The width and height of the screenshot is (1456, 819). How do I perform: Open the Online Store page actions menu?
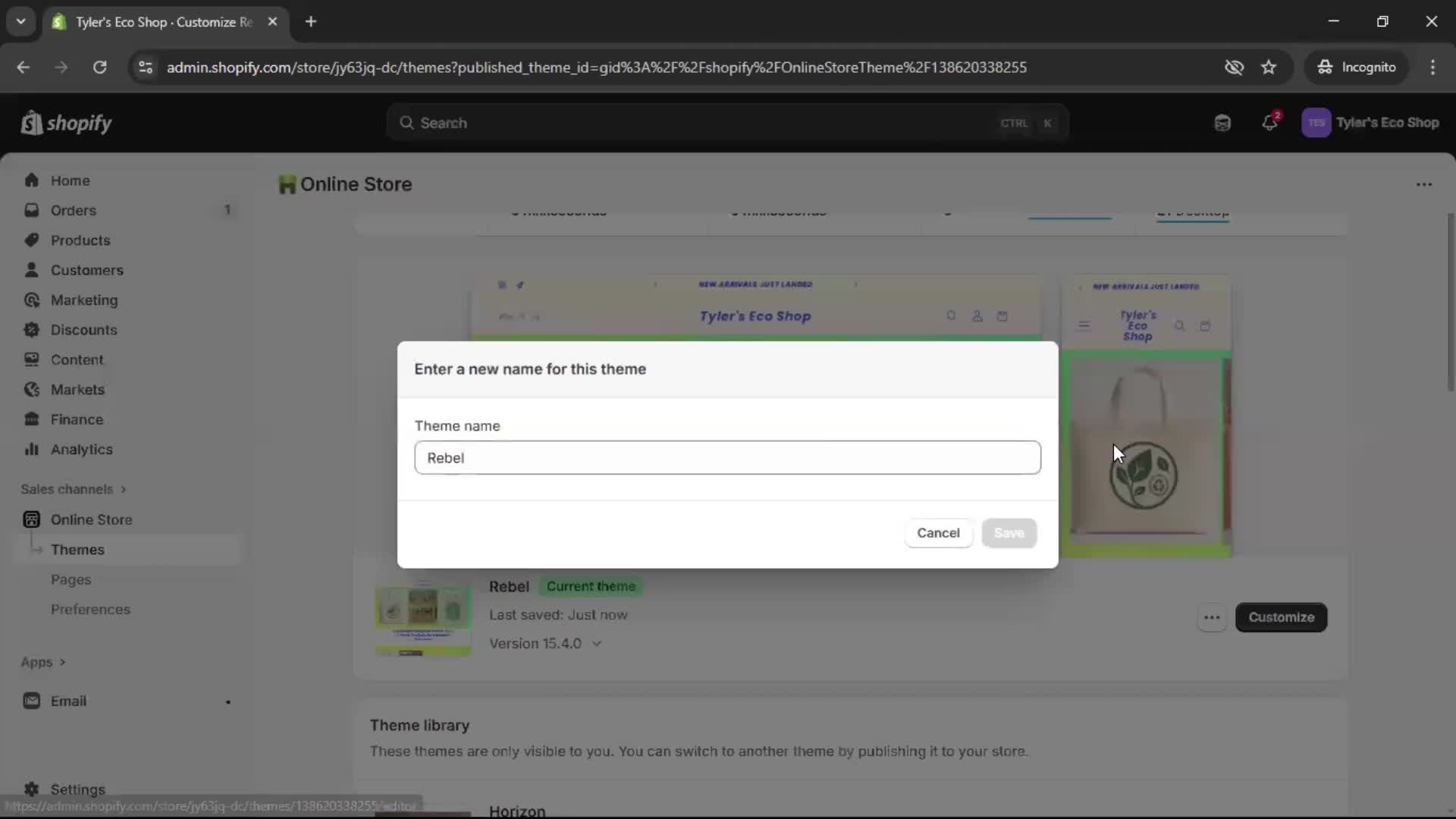click(1423, 184)
